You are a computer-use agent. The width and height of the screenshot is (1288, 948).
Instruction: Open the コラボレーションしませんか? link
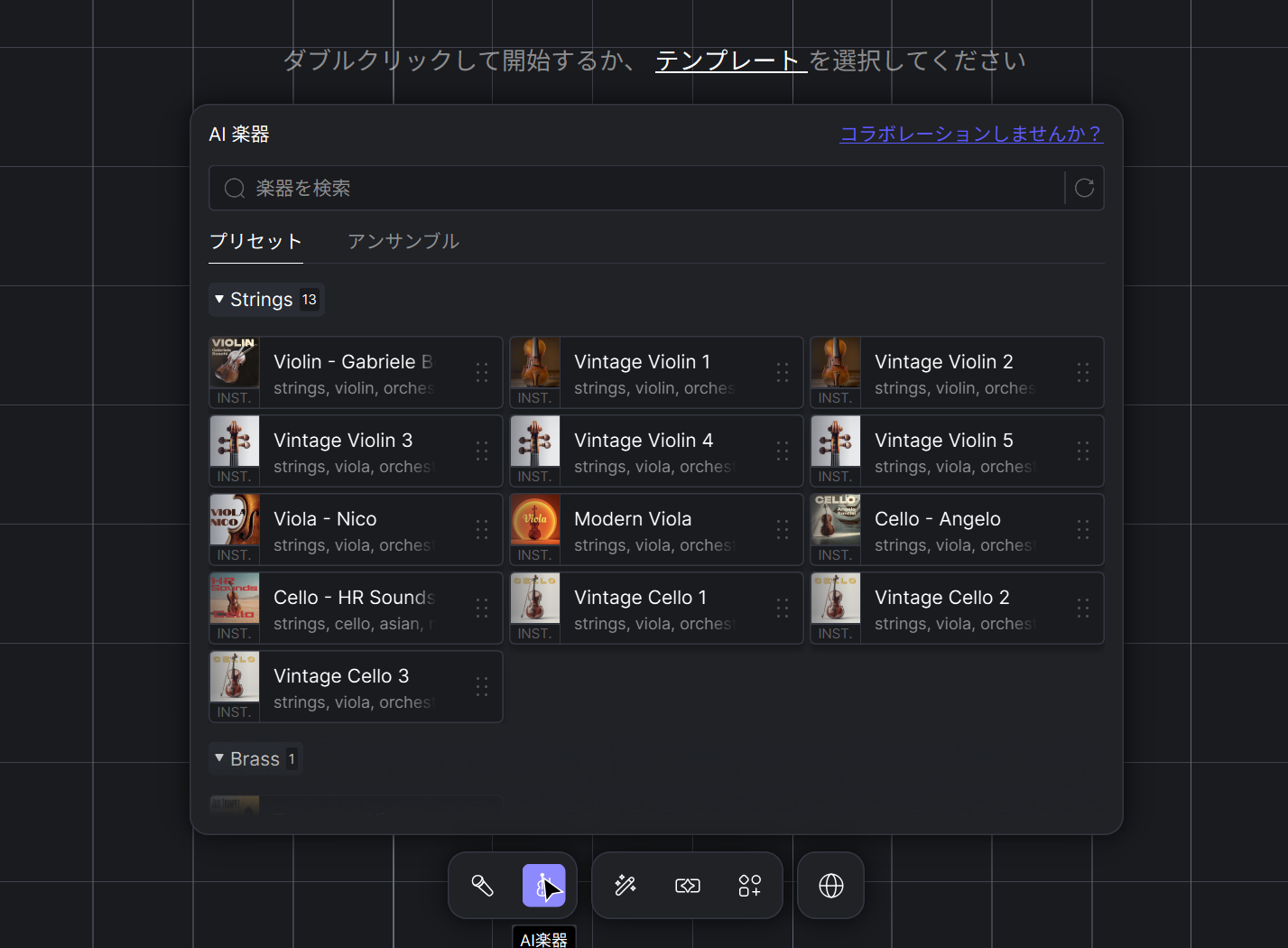point(971,134)
